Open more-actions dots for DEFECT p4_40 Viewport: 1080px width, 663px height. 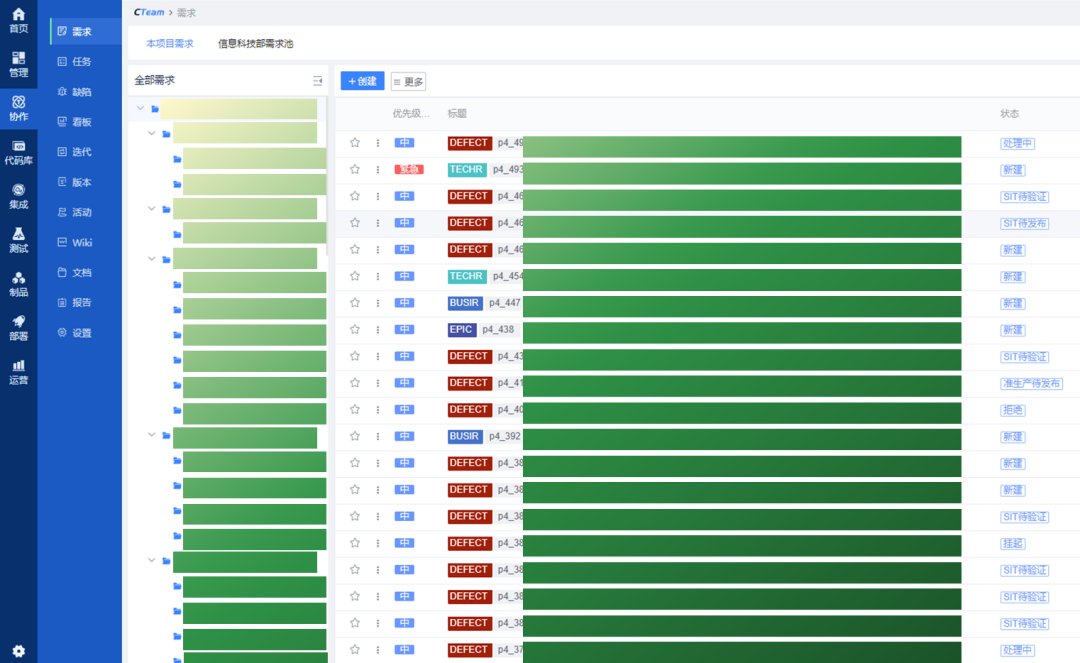pyautogui.click(x=377, y=410)
